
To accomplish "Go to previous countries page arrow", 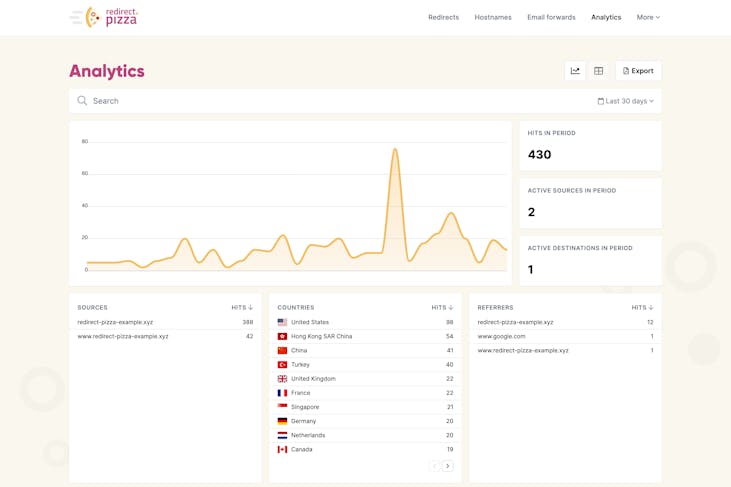I will [434, 466].
